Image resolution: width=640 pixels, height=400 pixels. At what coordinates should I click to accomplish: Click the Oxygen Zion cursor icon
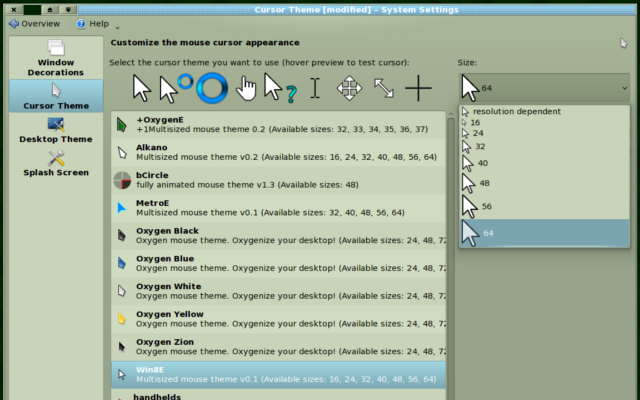[x=122, y=347]
